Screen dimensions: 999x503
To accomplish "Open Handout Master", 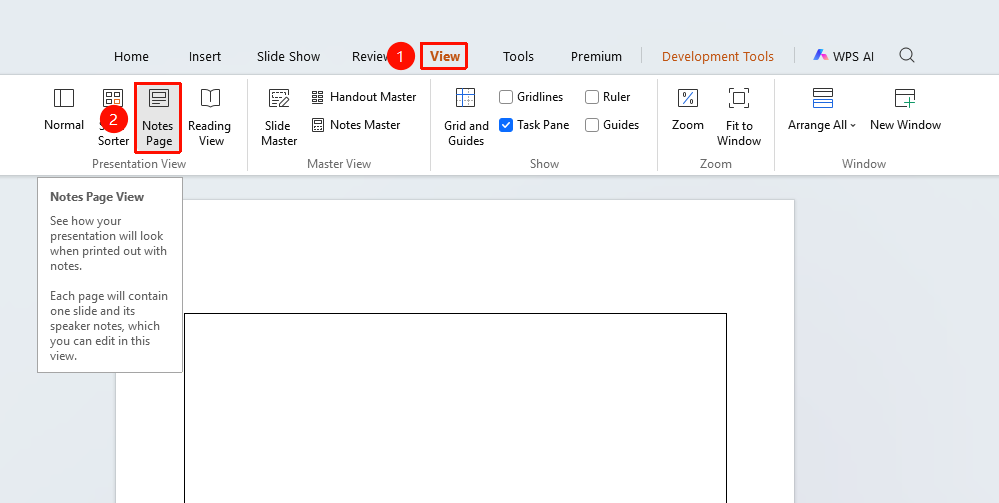I will (x=364, y=97).
